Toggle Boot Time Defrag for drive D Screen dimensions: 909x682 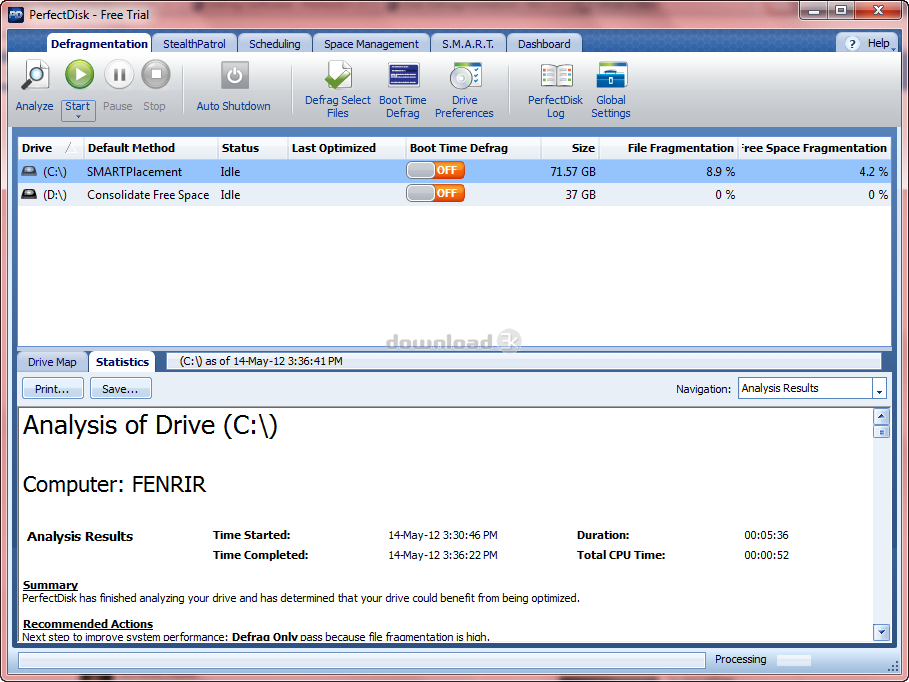click(435, 194)
